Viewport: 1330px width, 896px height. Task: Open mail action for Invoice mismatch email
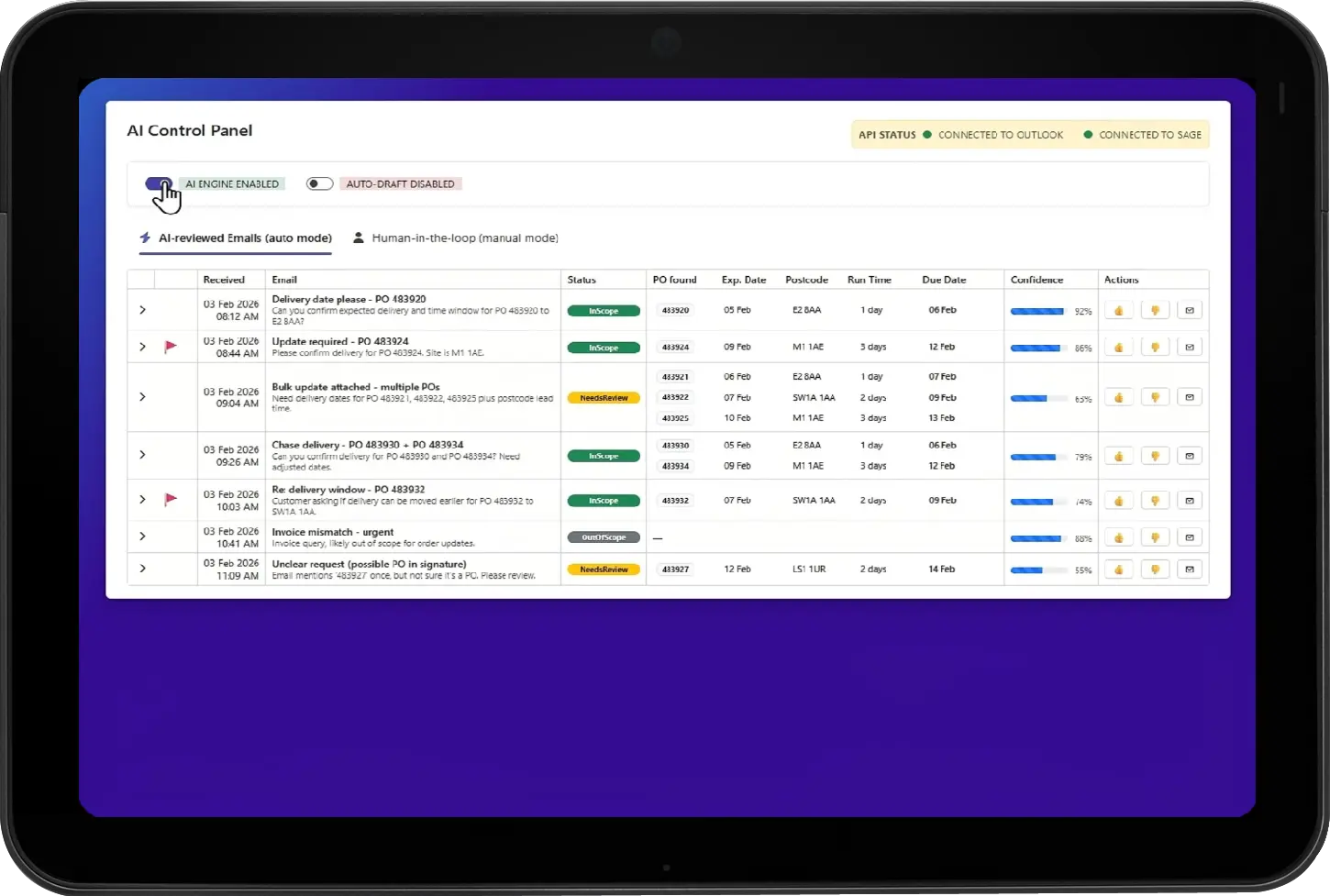[1190, 537]
